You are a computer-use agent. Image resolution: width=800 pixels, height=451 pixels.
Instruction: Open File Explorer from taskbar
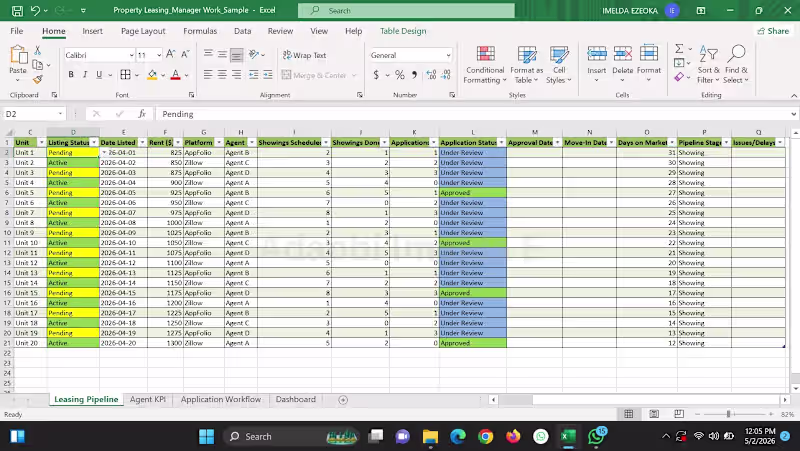(430, 437)
